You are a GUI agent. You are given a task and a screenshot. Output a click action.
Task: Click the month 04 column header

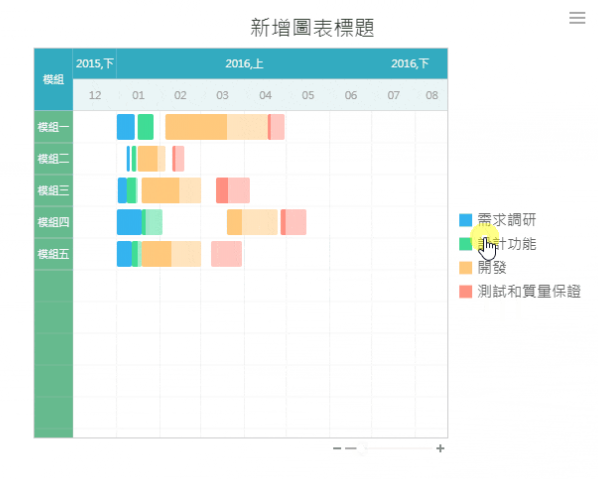point(265,95)
